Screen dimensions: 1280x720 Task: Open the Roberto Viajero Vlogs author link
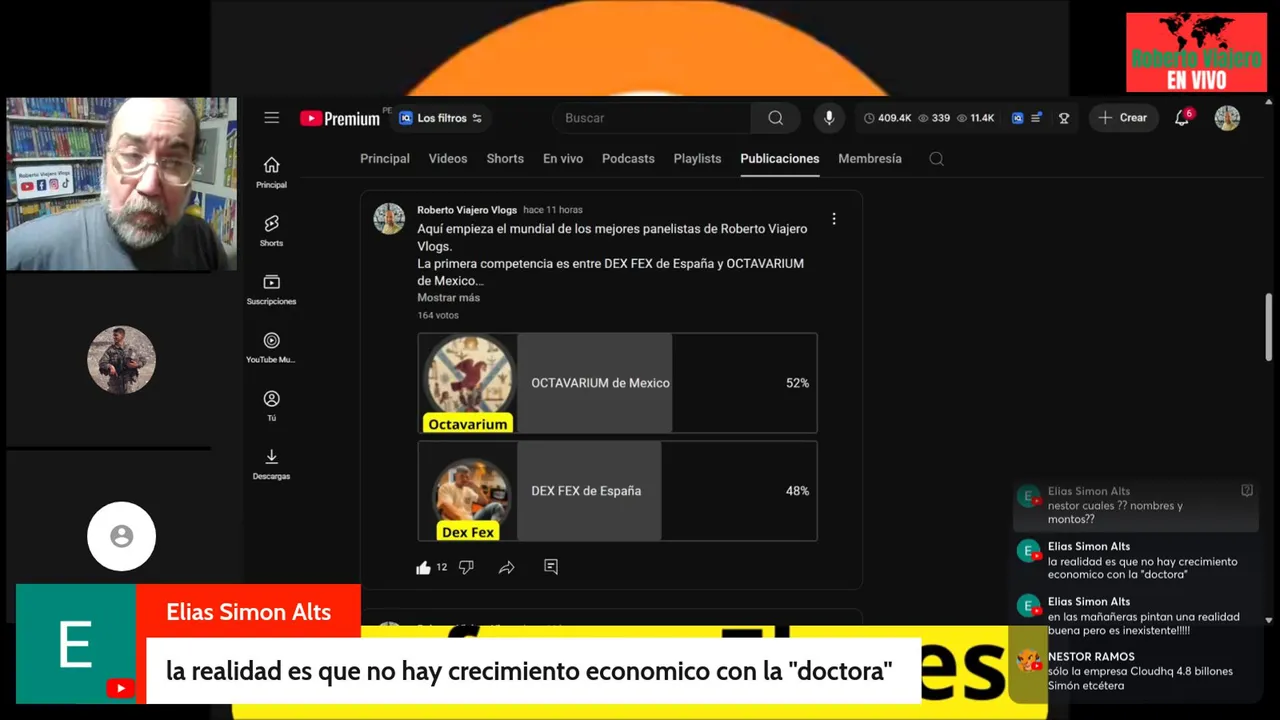(467, 210)
